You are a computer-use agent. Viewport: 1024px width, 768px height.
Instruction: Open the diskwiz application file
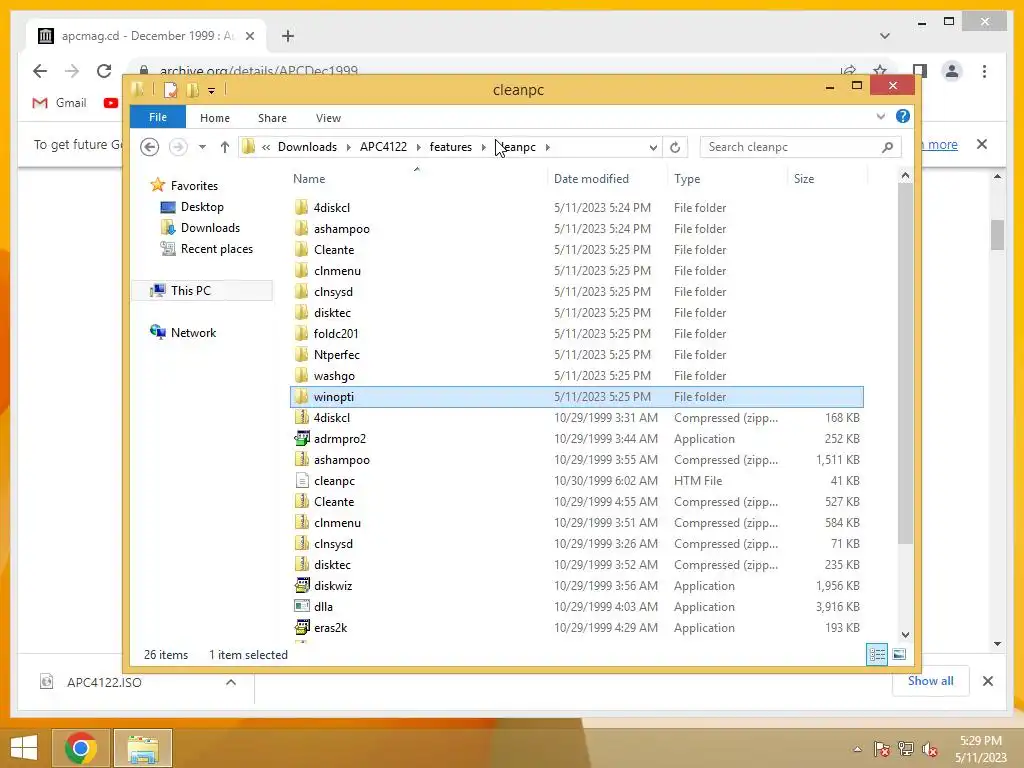point(332,586)
